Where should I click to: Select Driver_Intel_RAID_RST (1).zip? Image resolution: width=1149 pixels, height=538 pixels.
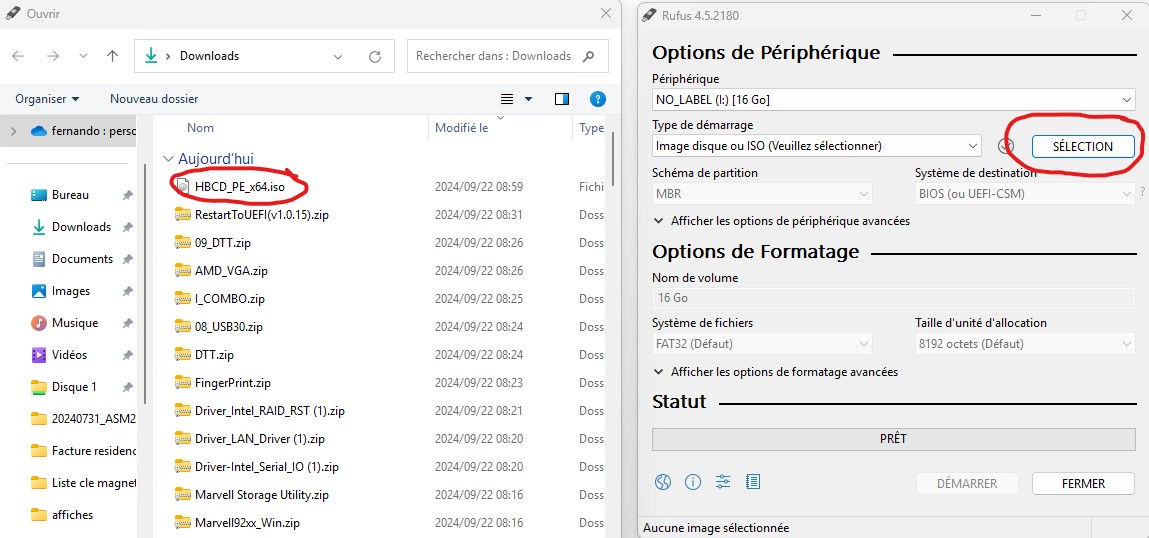pos(270,410)
